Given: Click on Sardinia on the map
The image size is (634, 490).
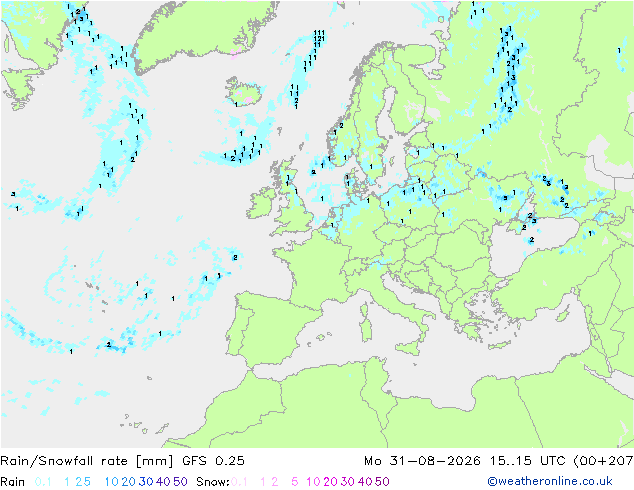Looking at the screenshot, I should coord(366,329).
